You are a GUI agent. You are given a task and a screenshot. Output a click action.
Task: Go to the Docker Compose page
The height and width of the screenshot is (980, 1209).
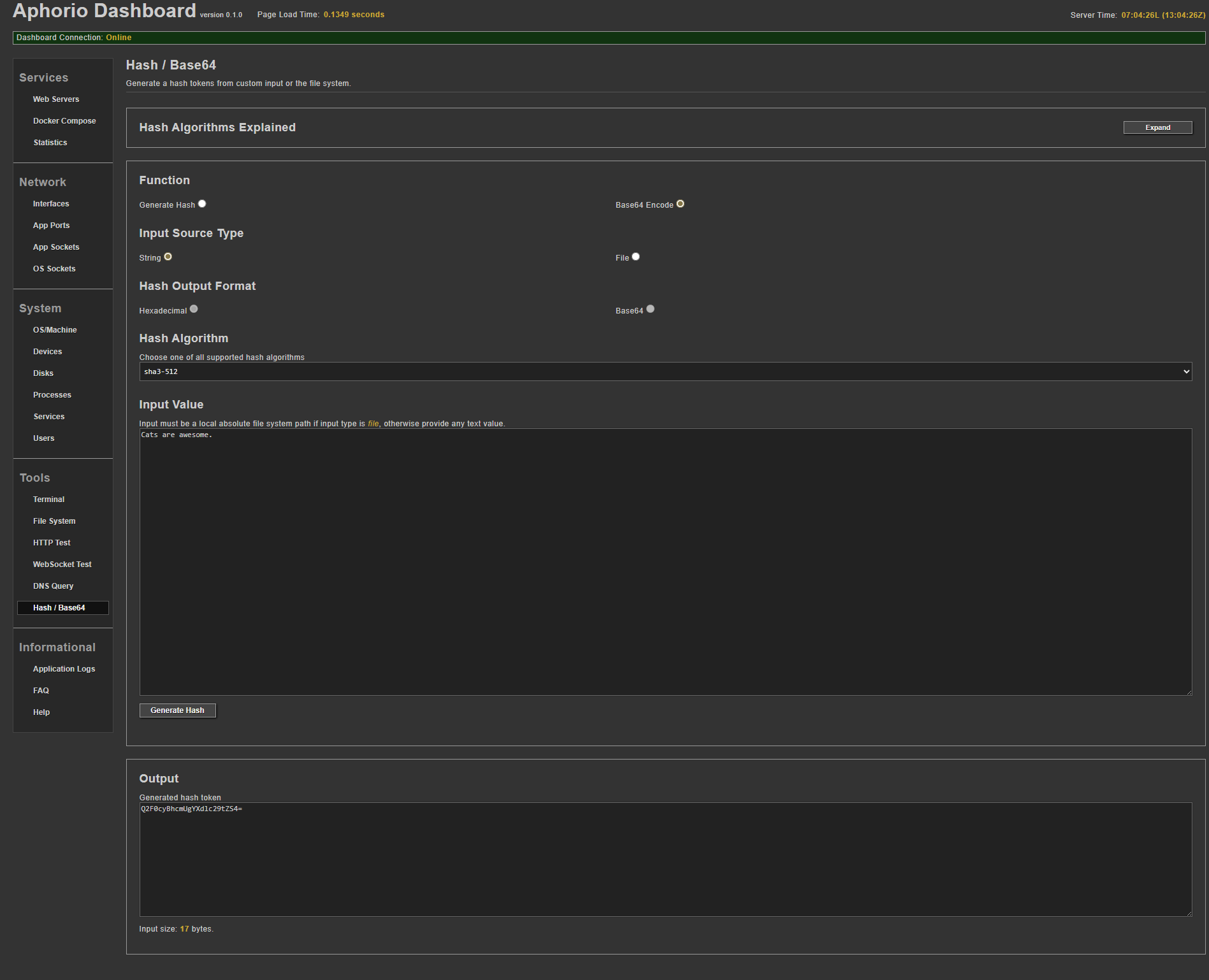[x=64, y=121]
